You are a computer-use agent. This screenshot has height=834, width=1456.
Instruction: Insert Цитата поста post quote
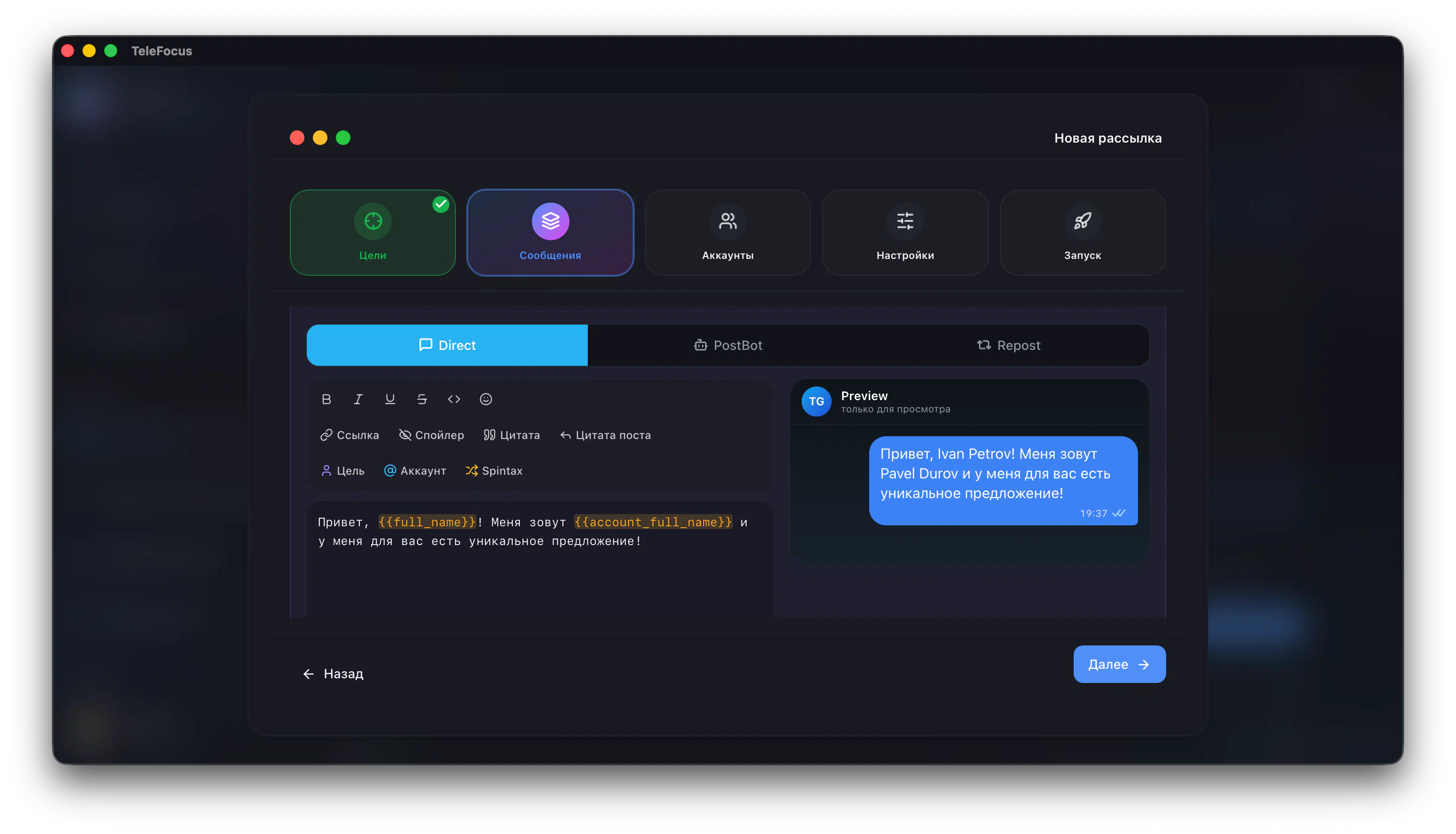pyautogui.click(x=606, y=435)
